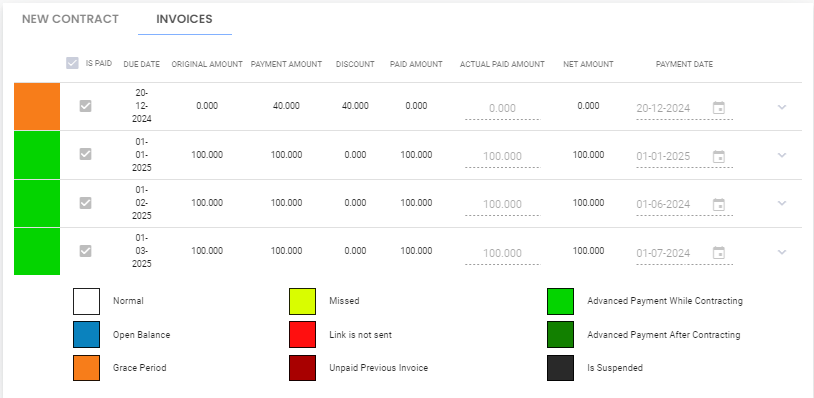Expand the invoice row due 01-03-2025
This screenshot has height=398, width=814.
782,252
